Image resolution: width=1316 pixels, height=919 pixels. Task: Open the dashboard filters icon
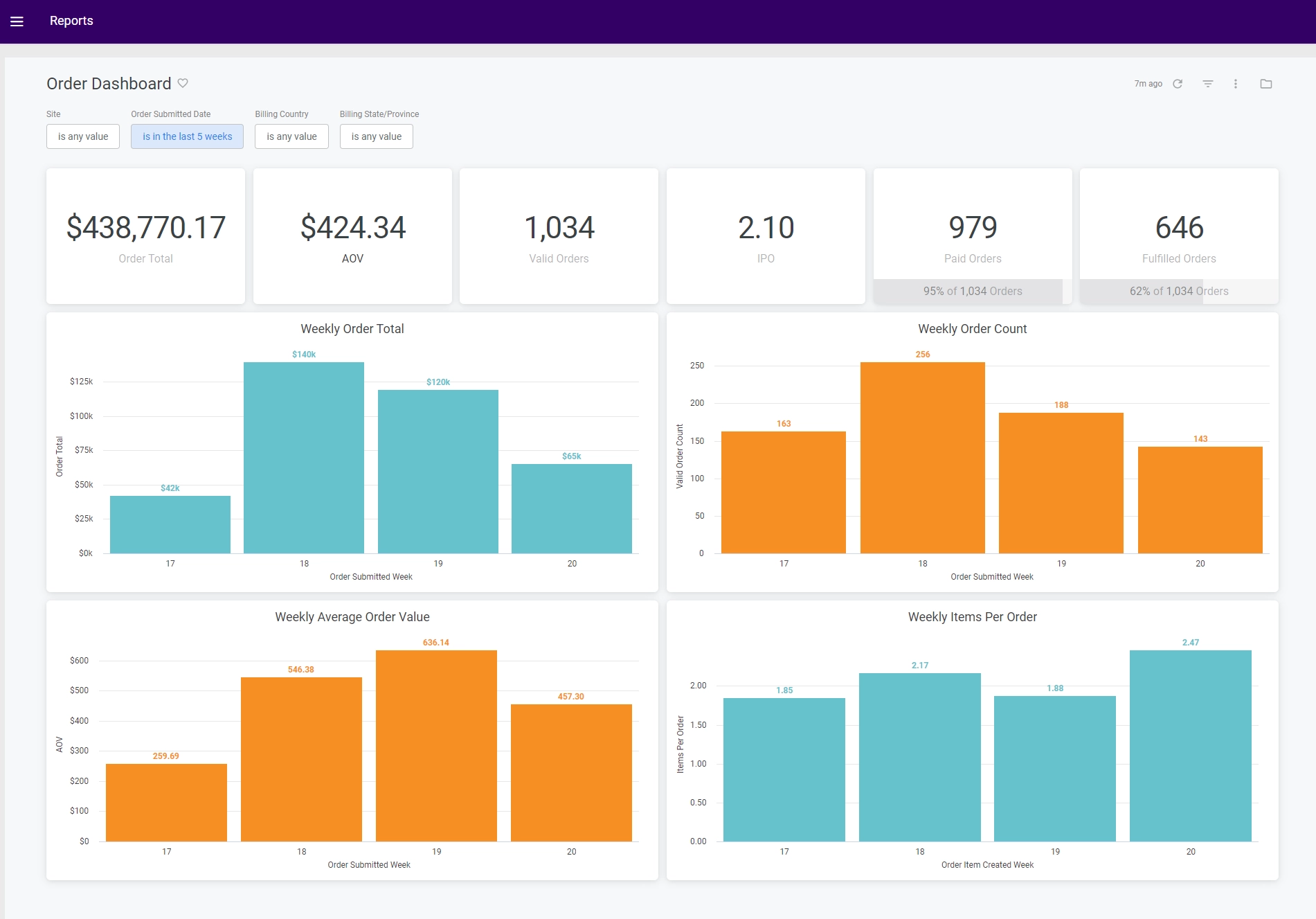tap(1207, 83)
